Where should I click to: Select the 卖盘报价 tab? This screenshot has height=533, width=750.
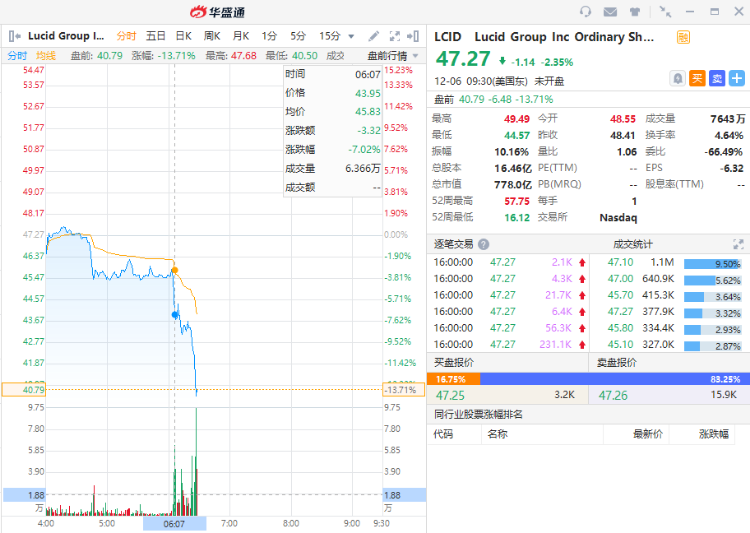(616, 362)
